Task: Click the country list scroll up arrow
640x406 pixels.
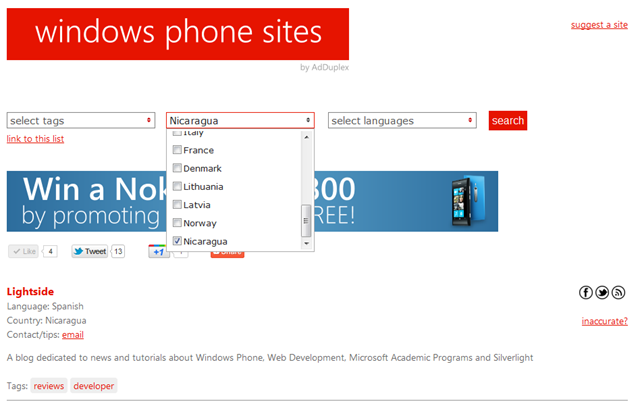Action: coord(306,138)
